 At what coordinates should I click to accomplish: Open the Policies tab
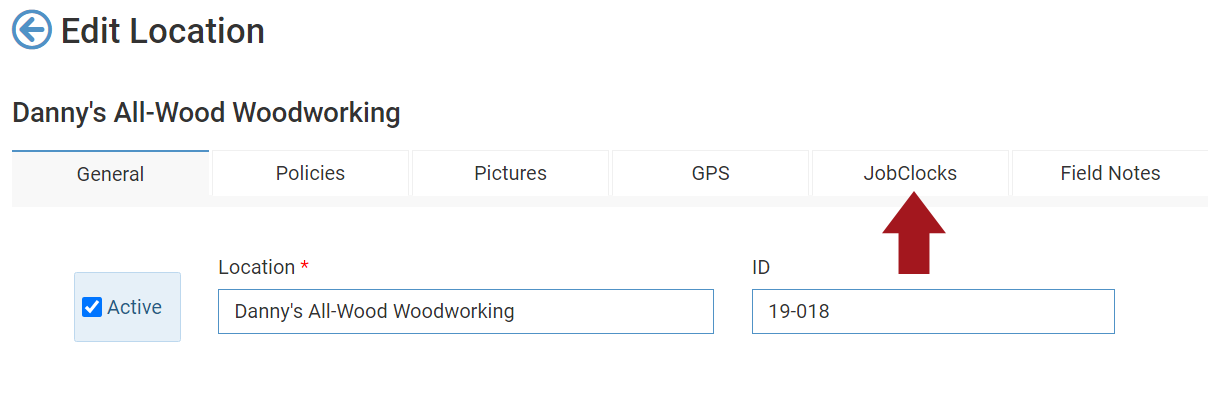click(310, 173)
